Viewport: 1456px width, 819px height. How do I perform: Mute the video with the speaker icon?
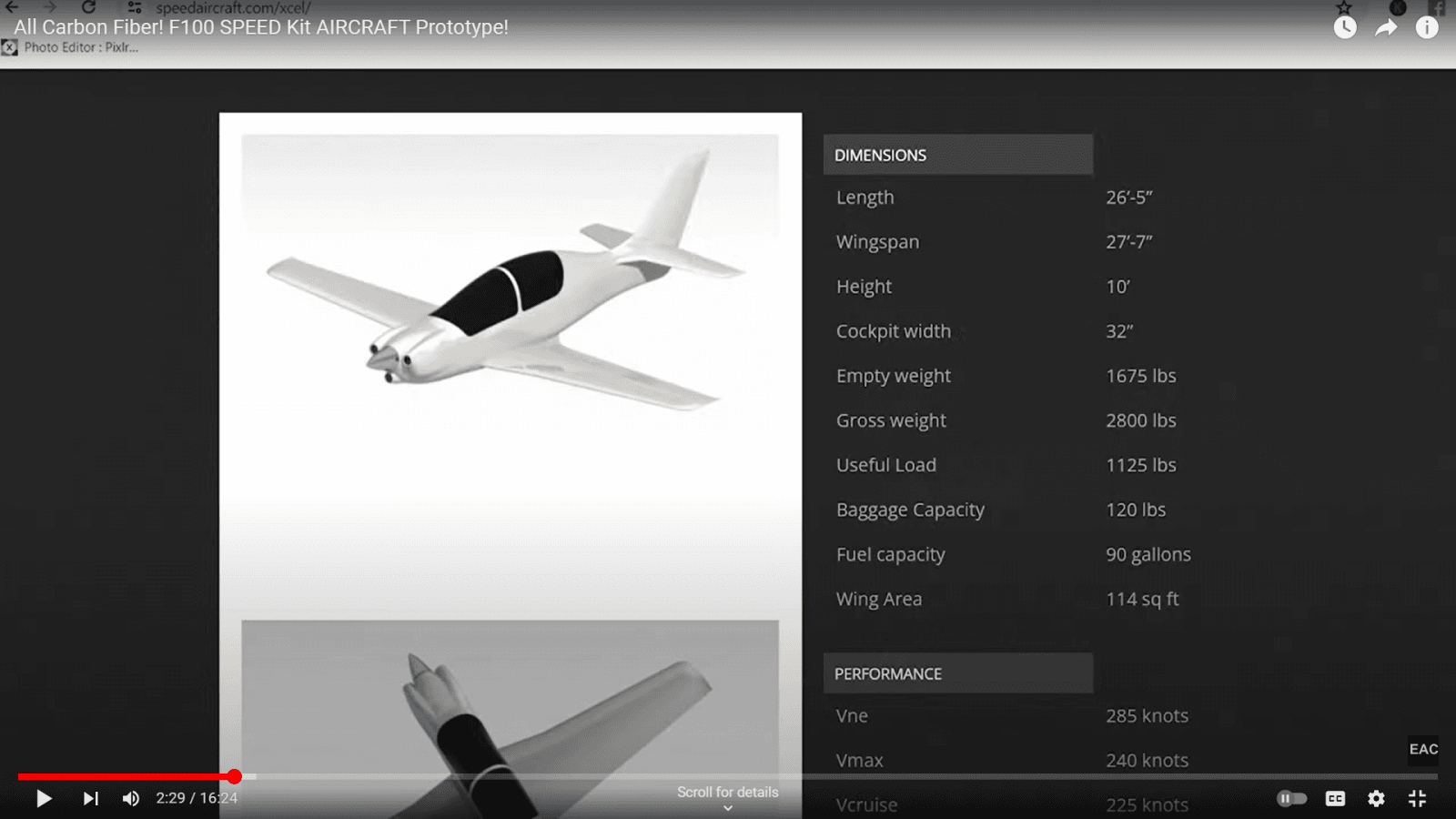(131, 798)
